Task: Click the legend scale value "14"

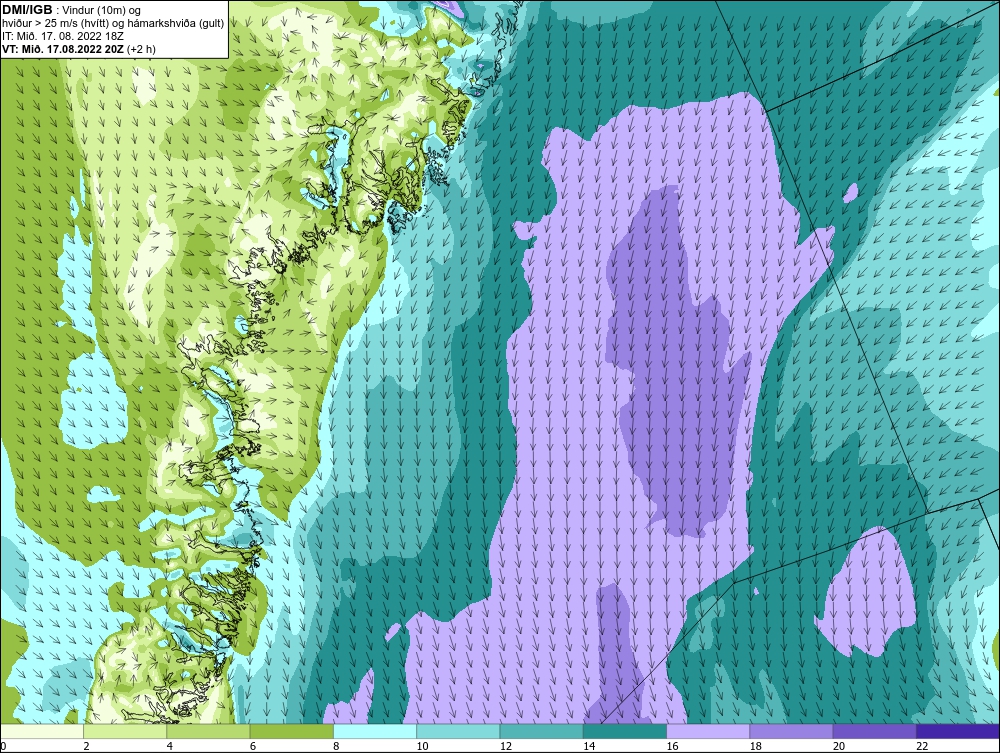Action: [x=589, y=747]
